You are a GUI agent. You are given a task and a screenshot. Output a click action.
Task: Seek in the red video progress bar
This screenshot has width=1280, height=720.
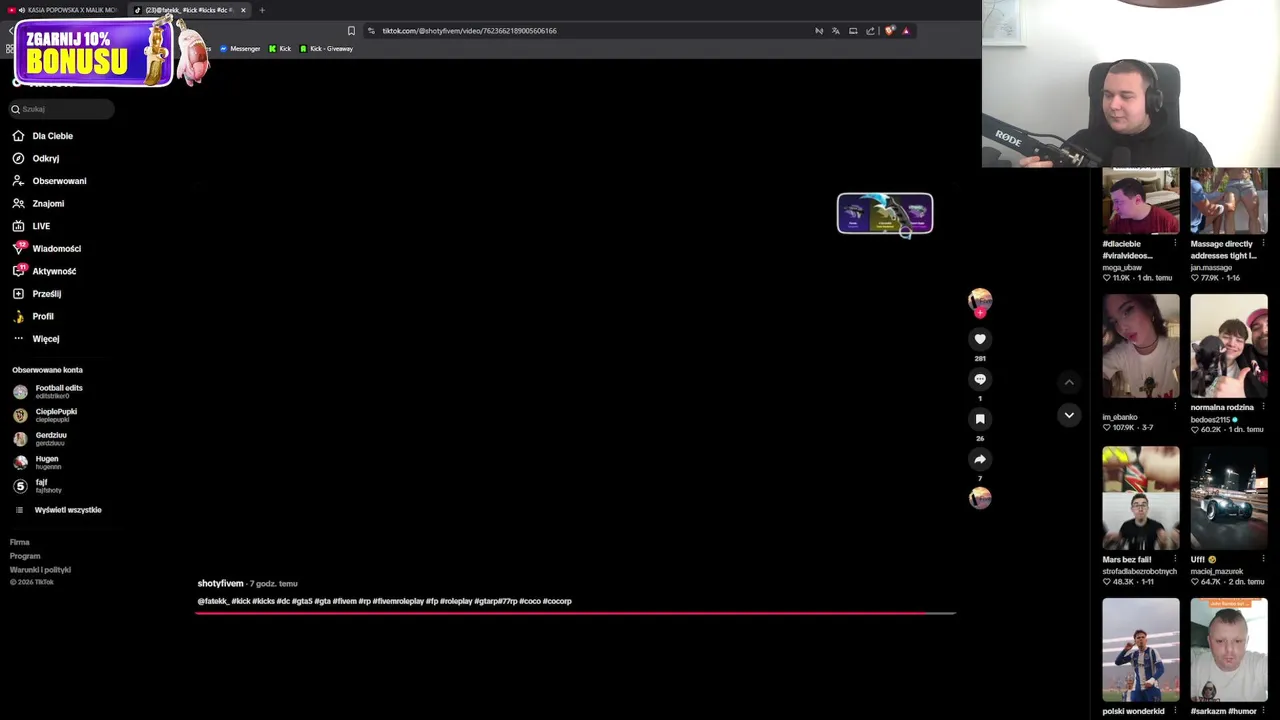coord(576,613)
